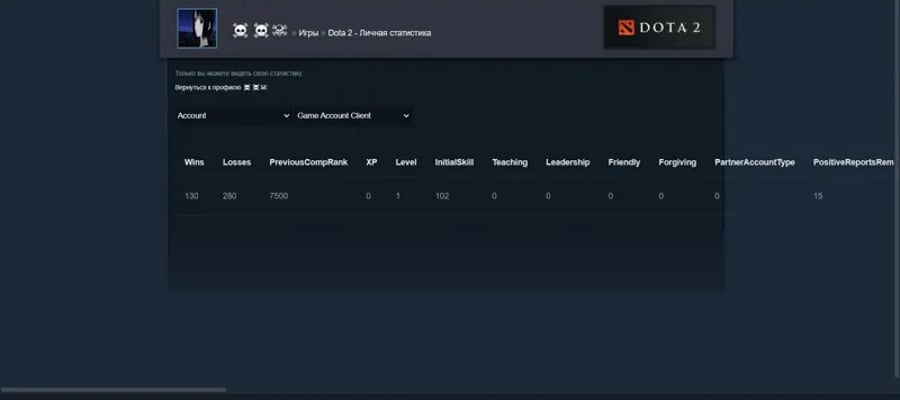Click the XP column header

click(x=371, y=162)
